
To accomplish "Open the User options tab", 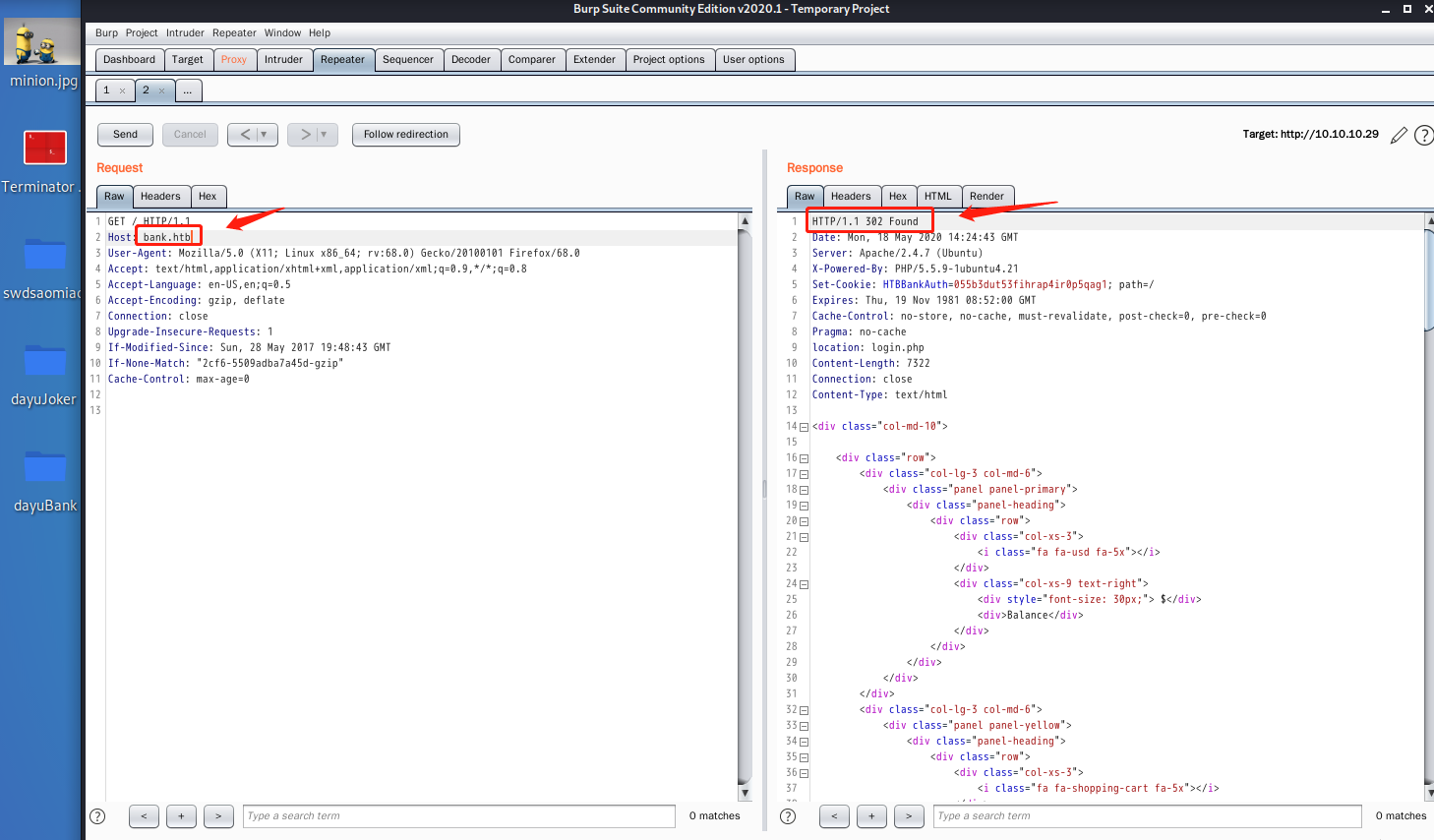I will pyautogui.click(x=753, y=60).
